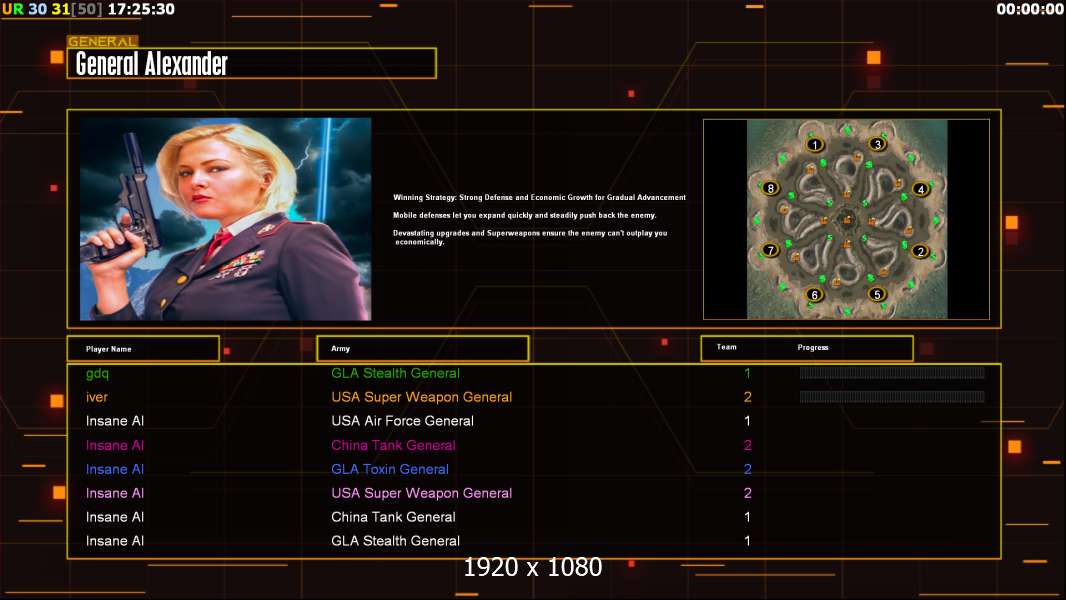
Task: Select start position 2 on the map
Action: (921, 251)
